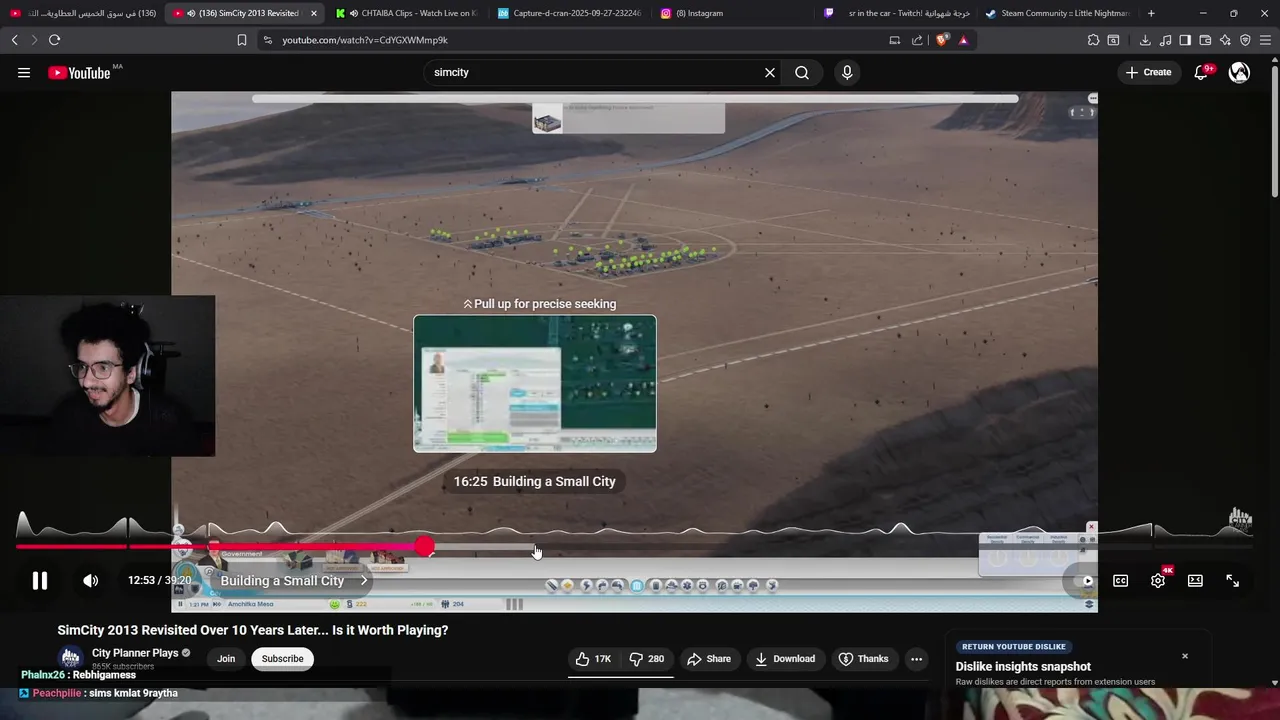Like the video (17K)
The width and height of the screenshot is (1280, 720).
(593, 658)
